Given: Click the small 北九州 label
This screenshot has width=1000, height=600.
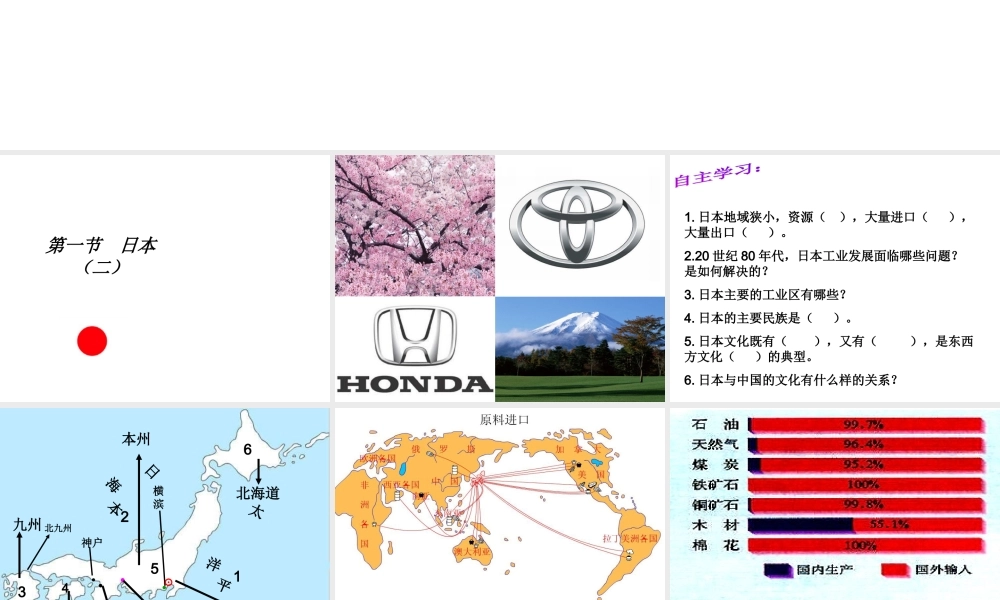Looking at the screenshot, I should pyautogui.click(x=58, y=528).
